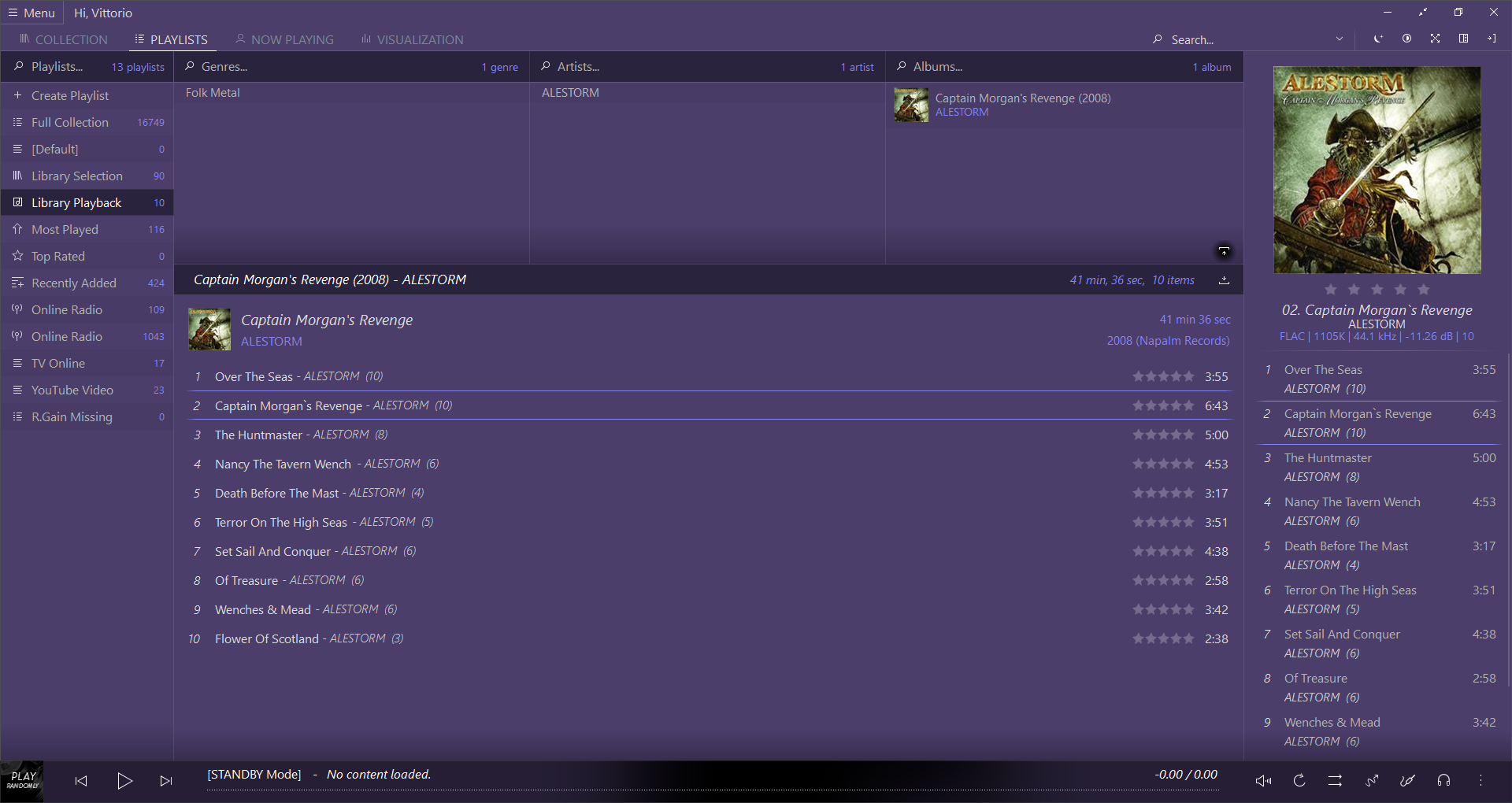Click the album cover thumbnail in the tracklist
Image resolution: width=1512 pixels, height=803 pixels.
209,329
